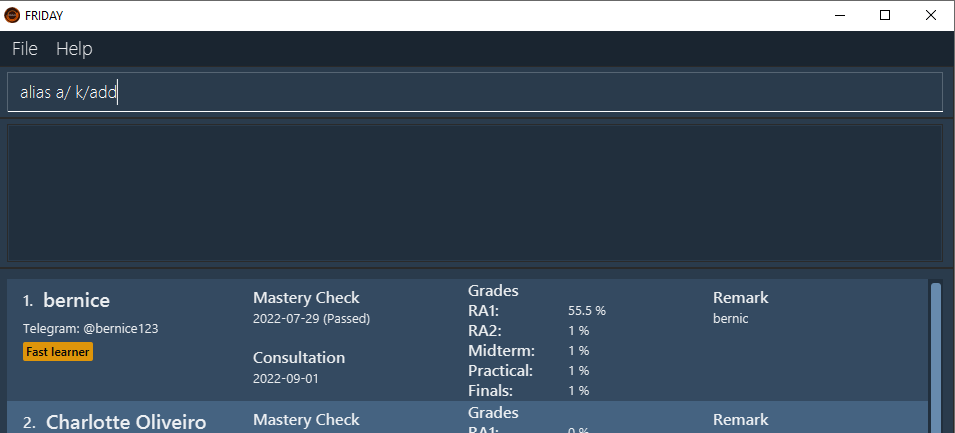The width and height of the screenshot is (955, 433).
Task: Click Telegram handle @bernice123
Action: 121,329
